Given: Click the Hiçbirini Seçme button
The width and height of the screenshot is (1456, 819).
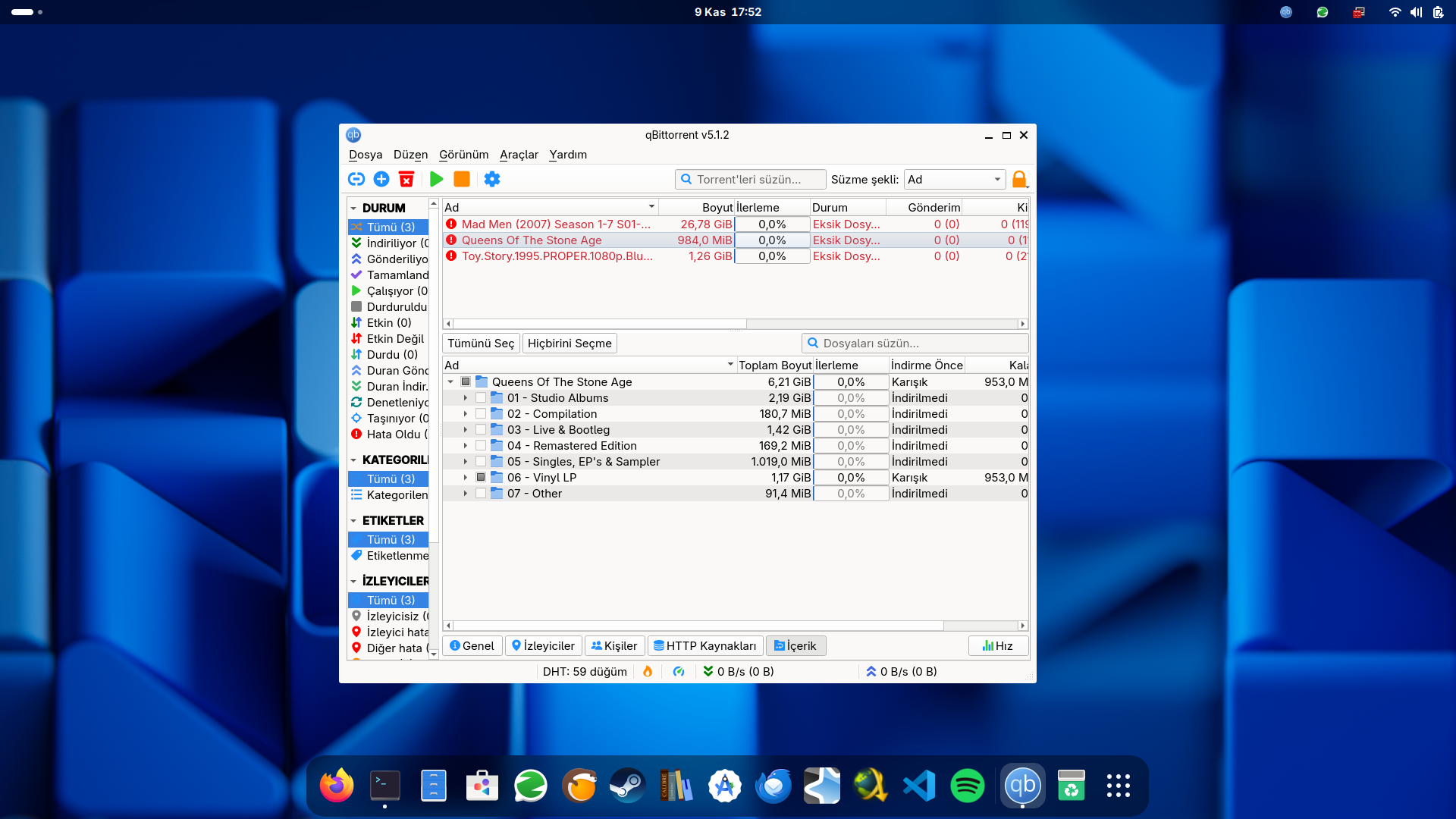Looking at the screenshot, I should tap(570, 344).
